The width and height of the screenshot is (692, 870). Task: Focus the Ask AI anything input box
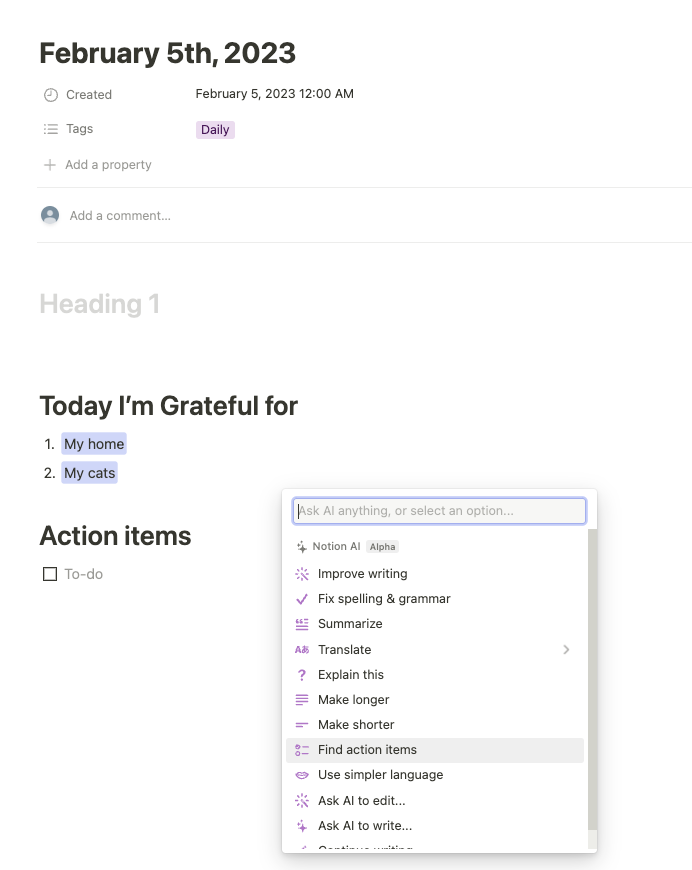[439, 511]
